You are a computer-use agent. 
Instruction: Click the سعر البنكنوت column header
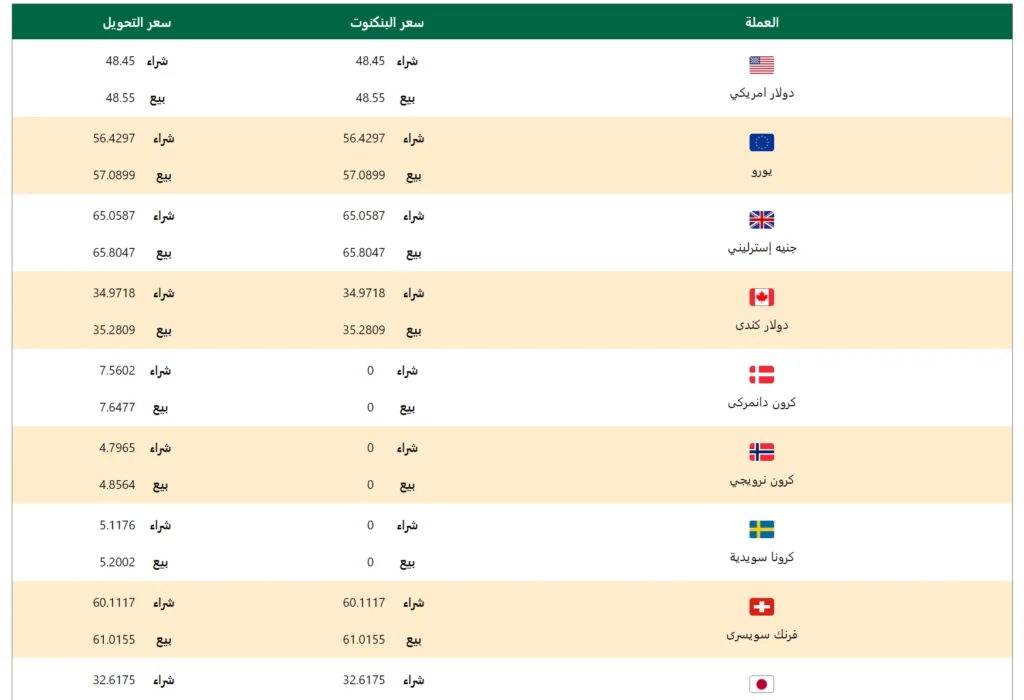[387, 22]
